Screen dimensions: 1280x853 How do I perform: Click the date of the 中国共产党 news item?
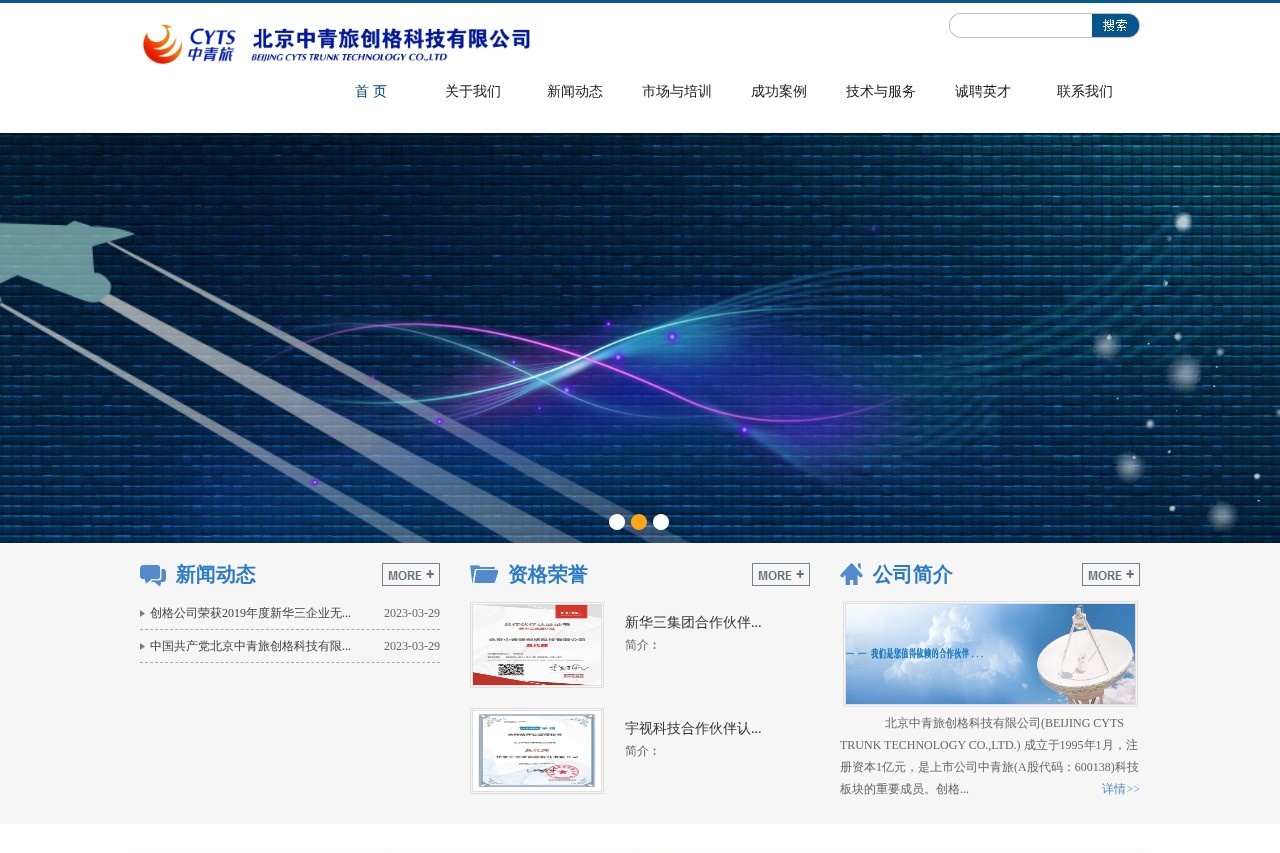point(412,646)
